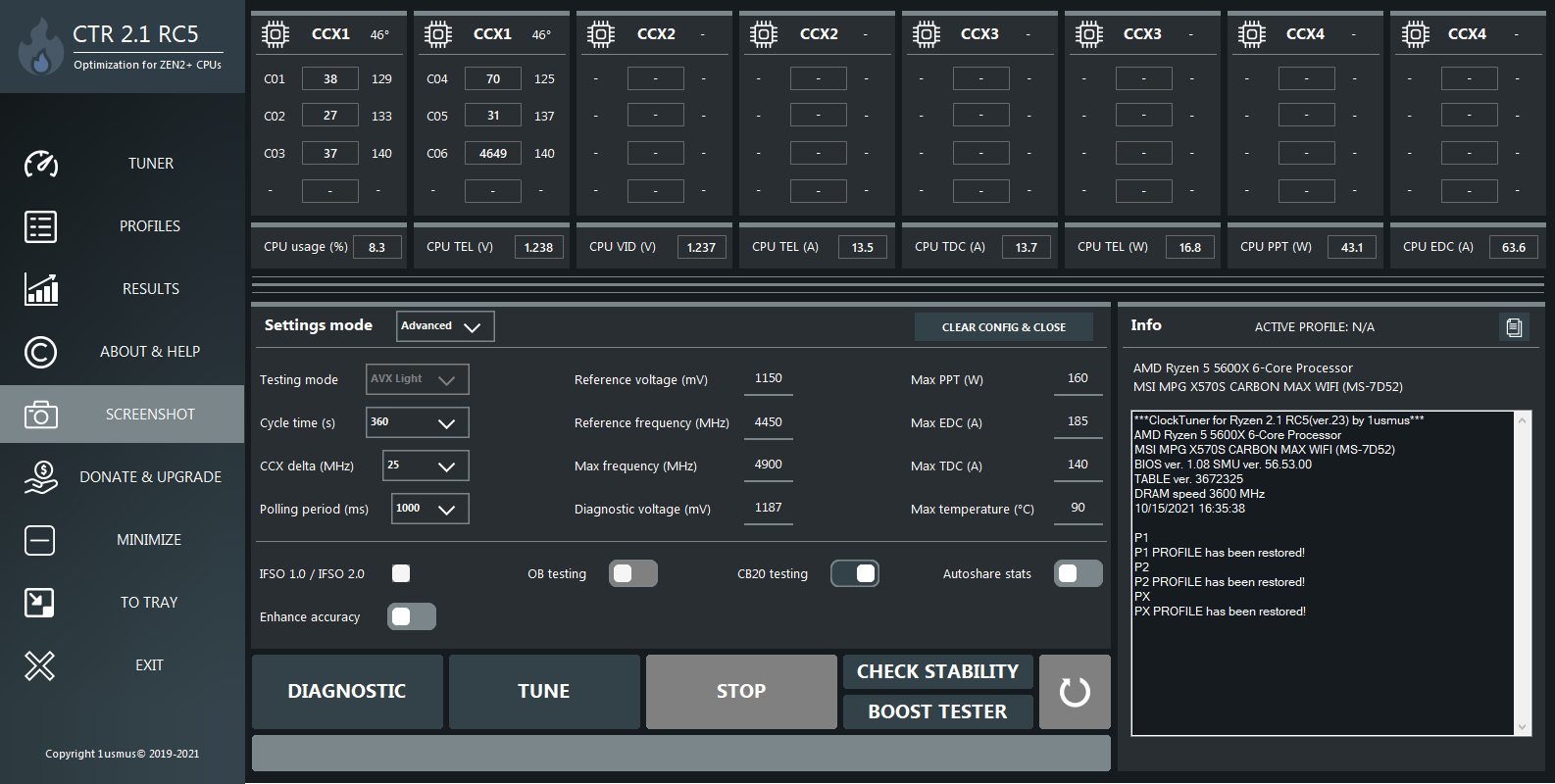Expand the Cycle time 360 dropdown

point(418,422)
